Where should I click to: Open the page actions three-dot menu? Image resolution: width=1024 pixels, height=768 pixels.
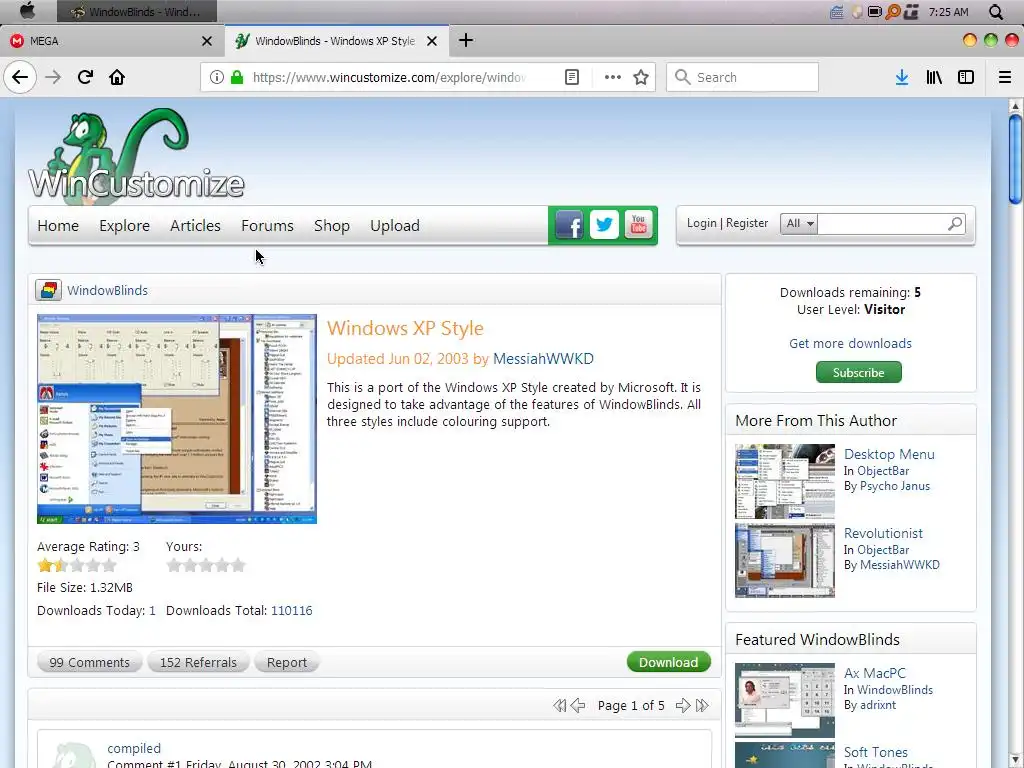pos(613,77)
